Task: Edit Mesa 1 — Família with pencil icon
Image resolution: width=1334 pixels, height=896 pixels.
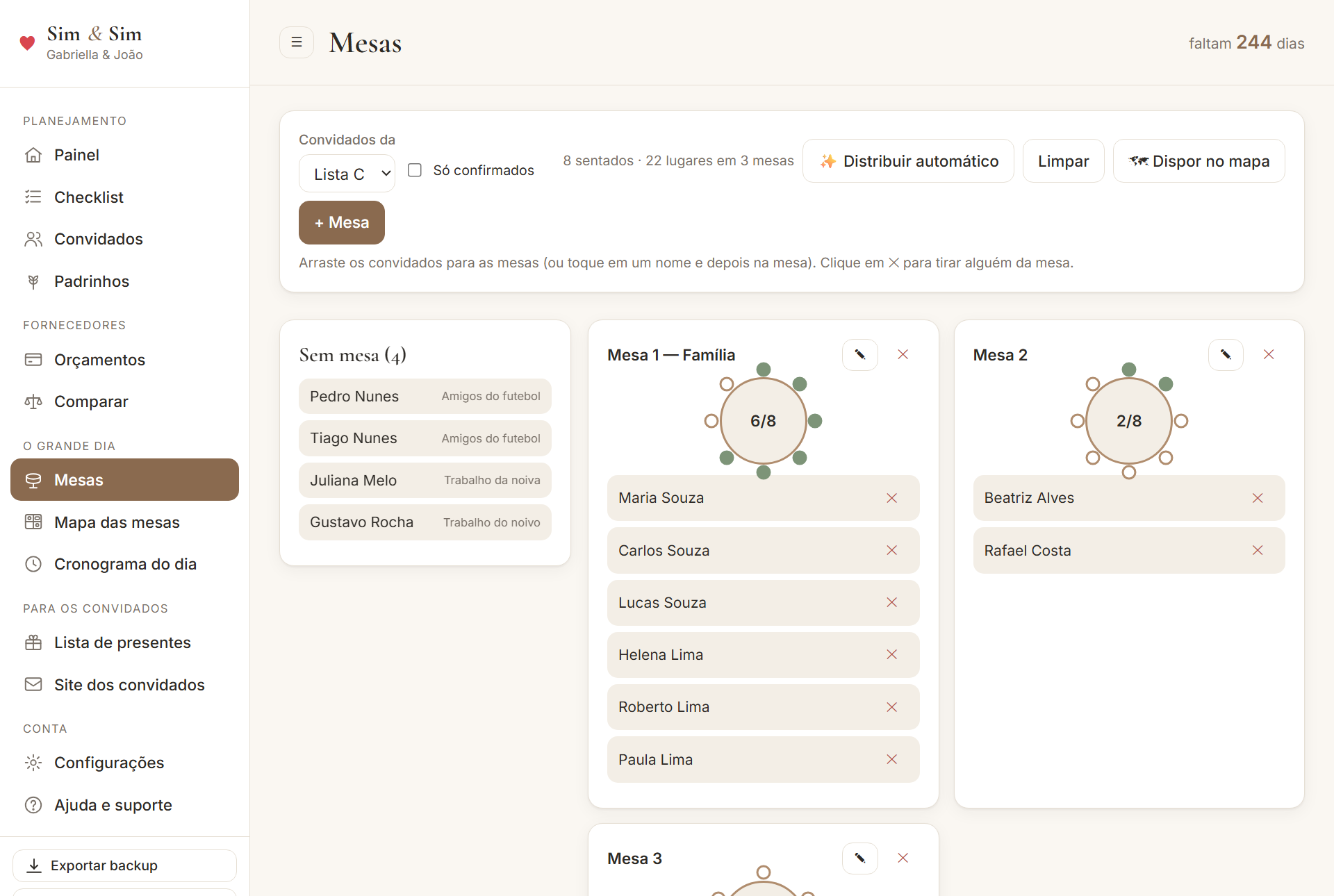Action: pos(860,355)
